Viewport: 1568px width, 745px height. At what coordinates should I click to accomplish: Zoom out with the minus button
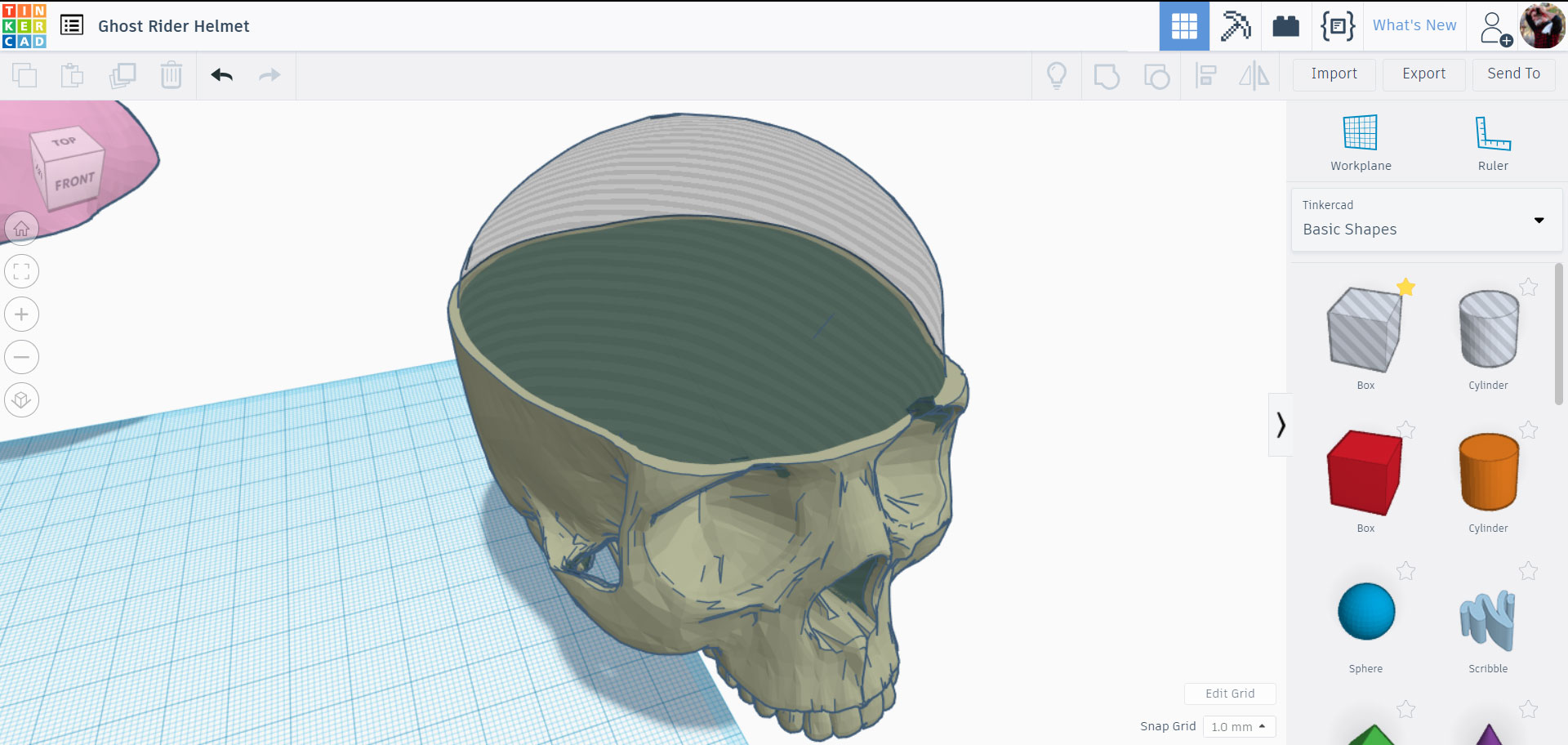click(22, 357)
